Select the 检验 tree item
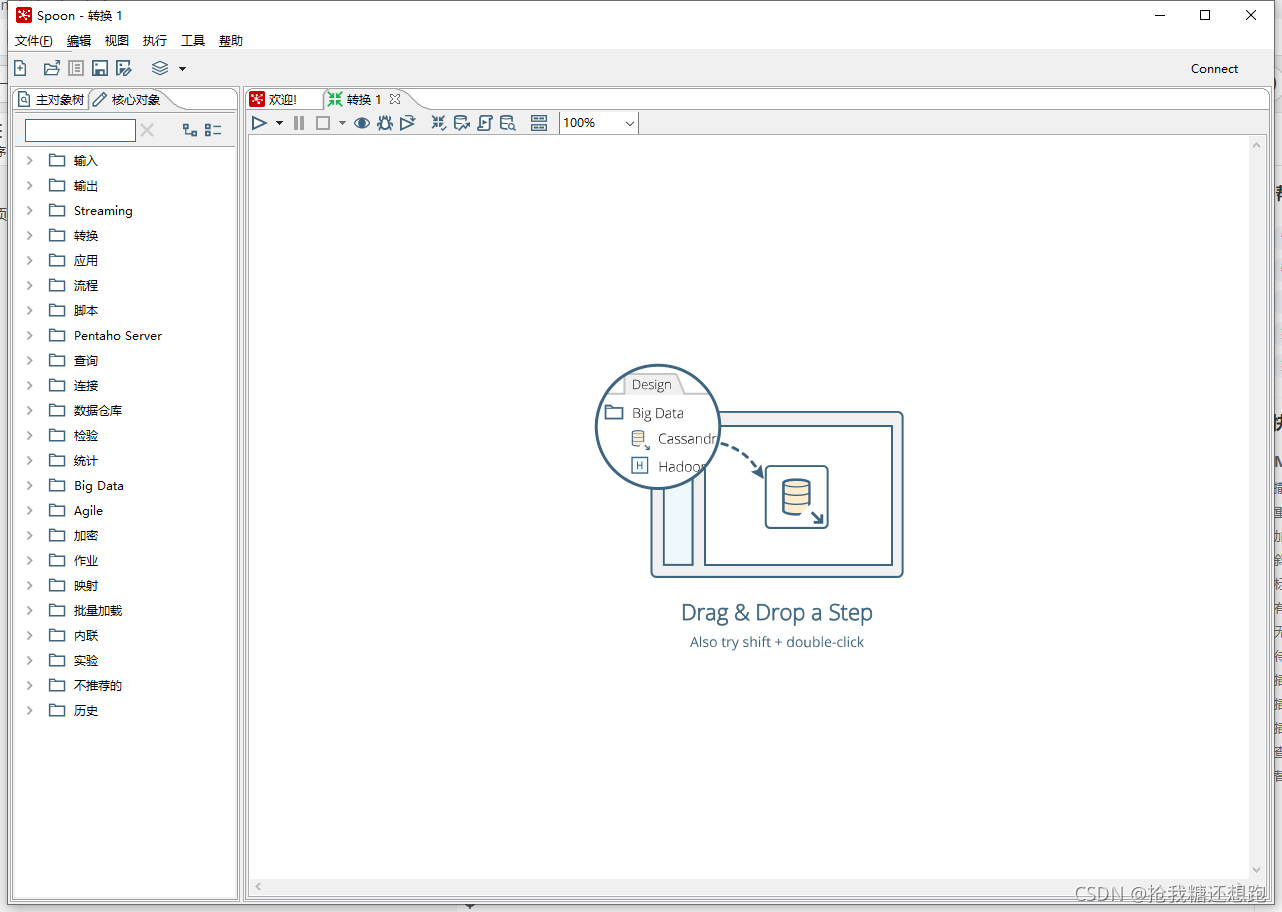This screenshot has width=1282, height=912. [x=86, y=435]
